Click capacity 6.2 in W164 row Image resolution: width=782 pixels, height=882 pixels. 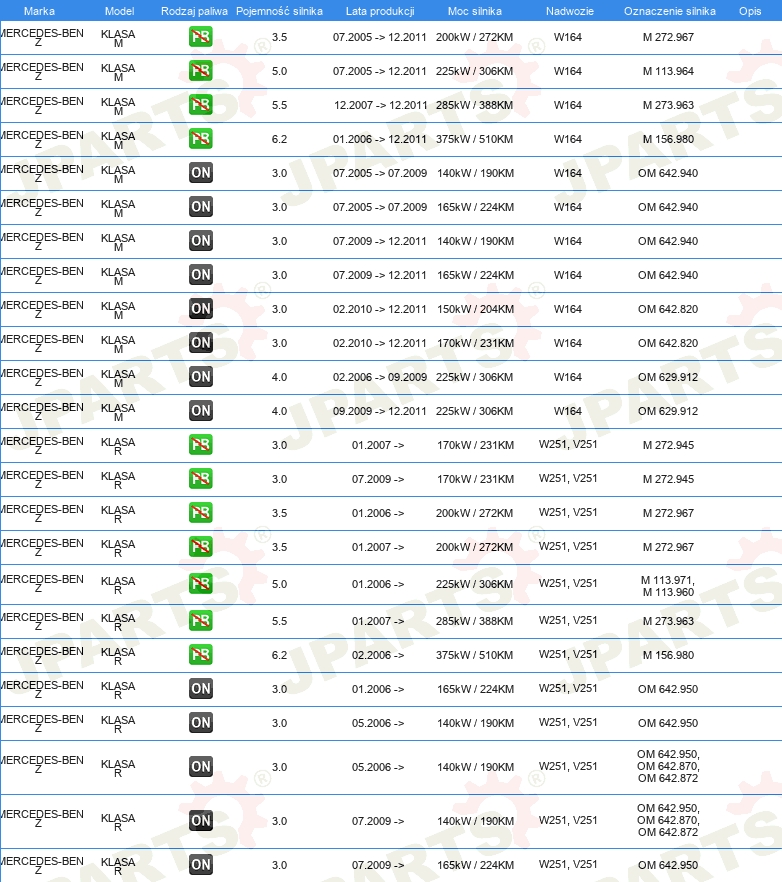[279, 139]
